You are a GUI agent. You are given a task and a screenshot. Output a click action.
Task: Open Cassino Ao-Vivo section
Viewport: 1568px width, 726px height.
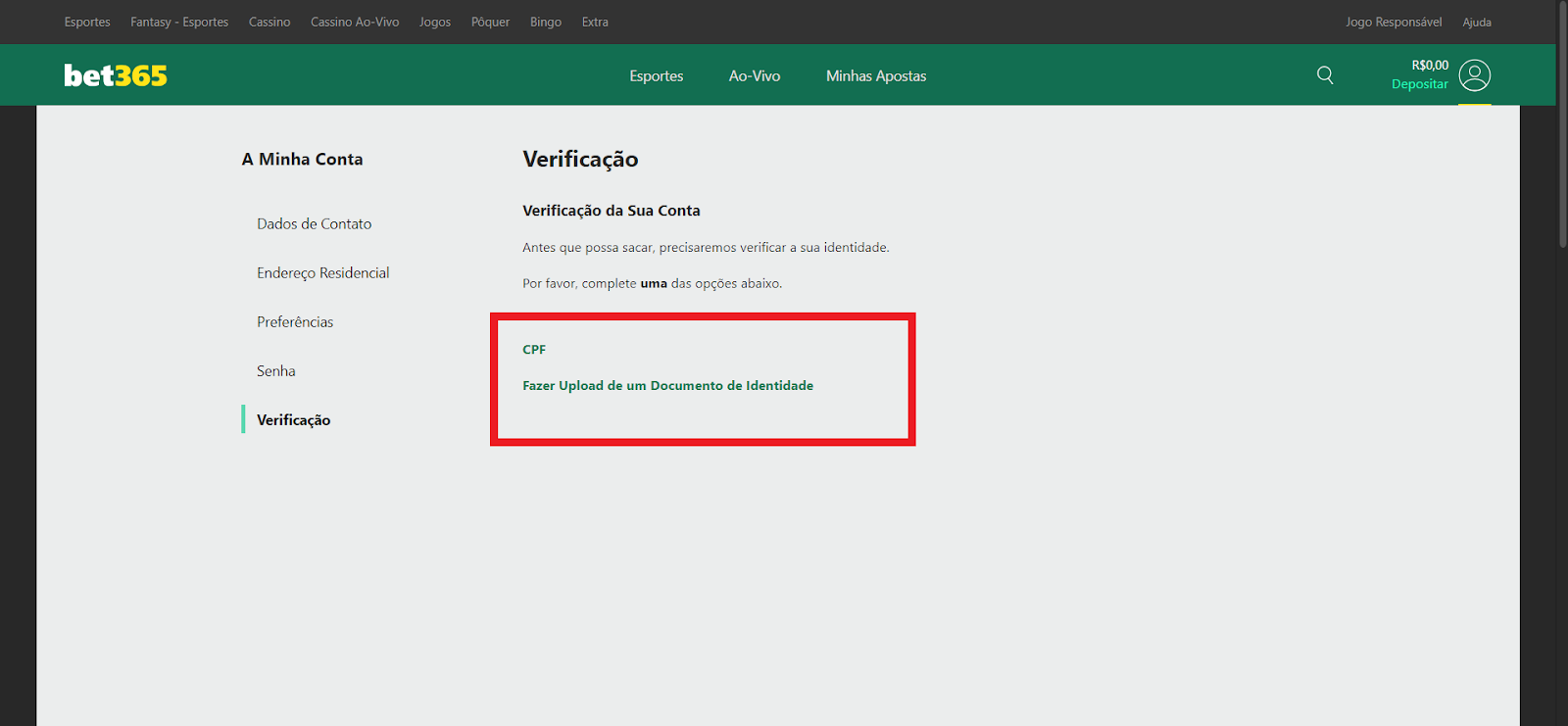click(355, 22)
